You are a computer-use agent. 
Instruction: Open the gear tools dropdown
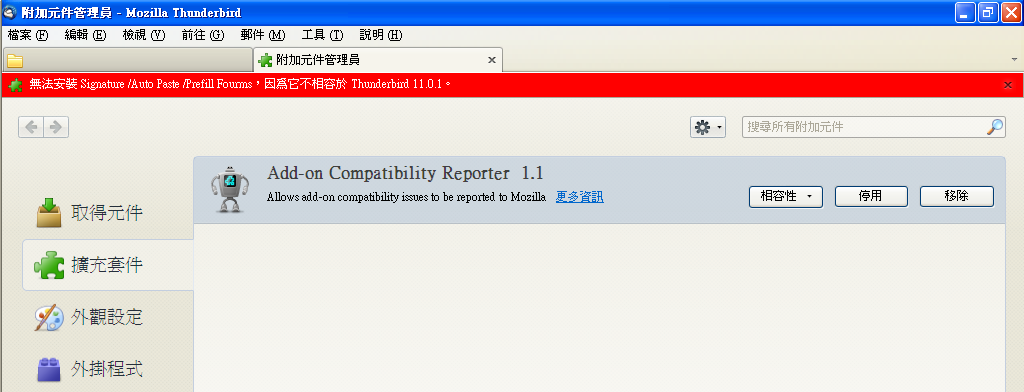tap(708, 127)
